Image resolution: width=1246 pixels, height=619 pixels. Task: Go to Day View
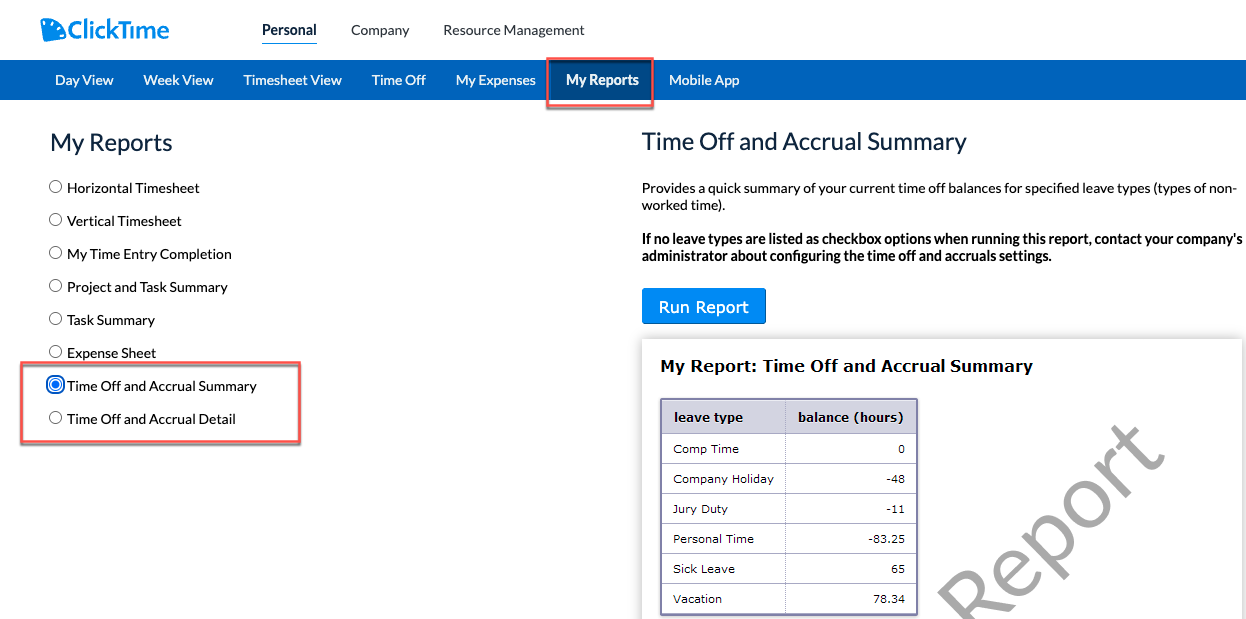[x=84, y=80]
